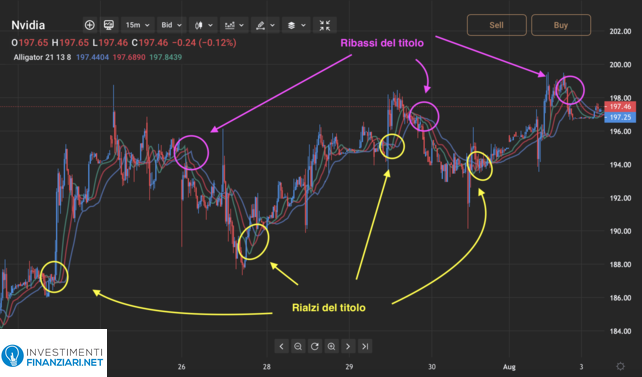The height and width of the screenshot is (377, 642).
Task: Click the red Alligator value 197.6890
Action: 129,57
